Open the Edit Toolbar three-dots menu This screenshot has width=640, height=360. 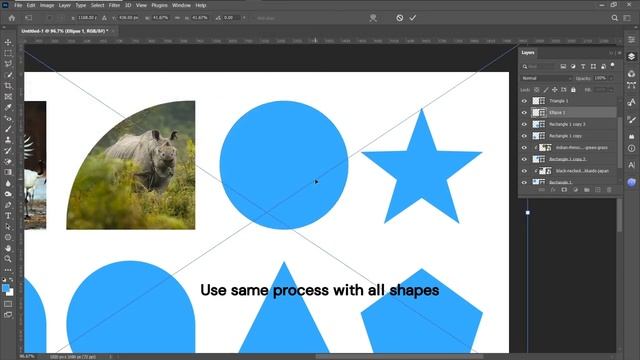tap(8, 270)
